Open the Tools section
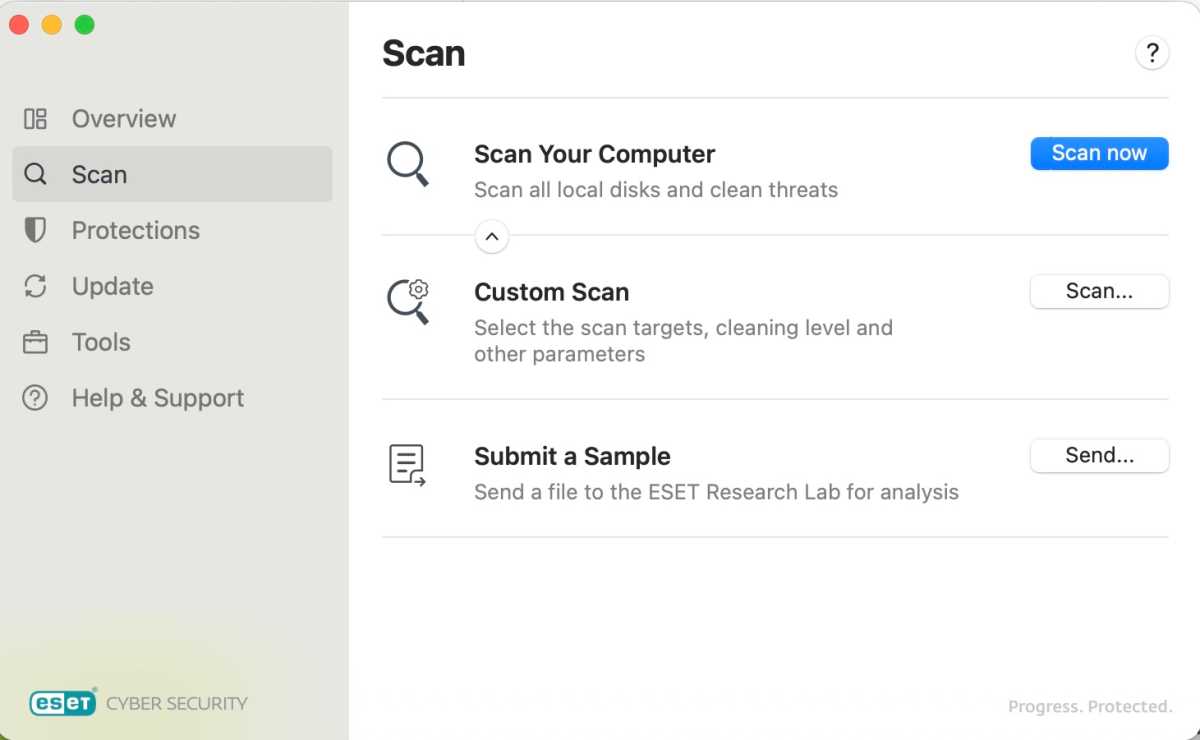The height and width of the screenshot is (740, 1200). click(101, 343)
